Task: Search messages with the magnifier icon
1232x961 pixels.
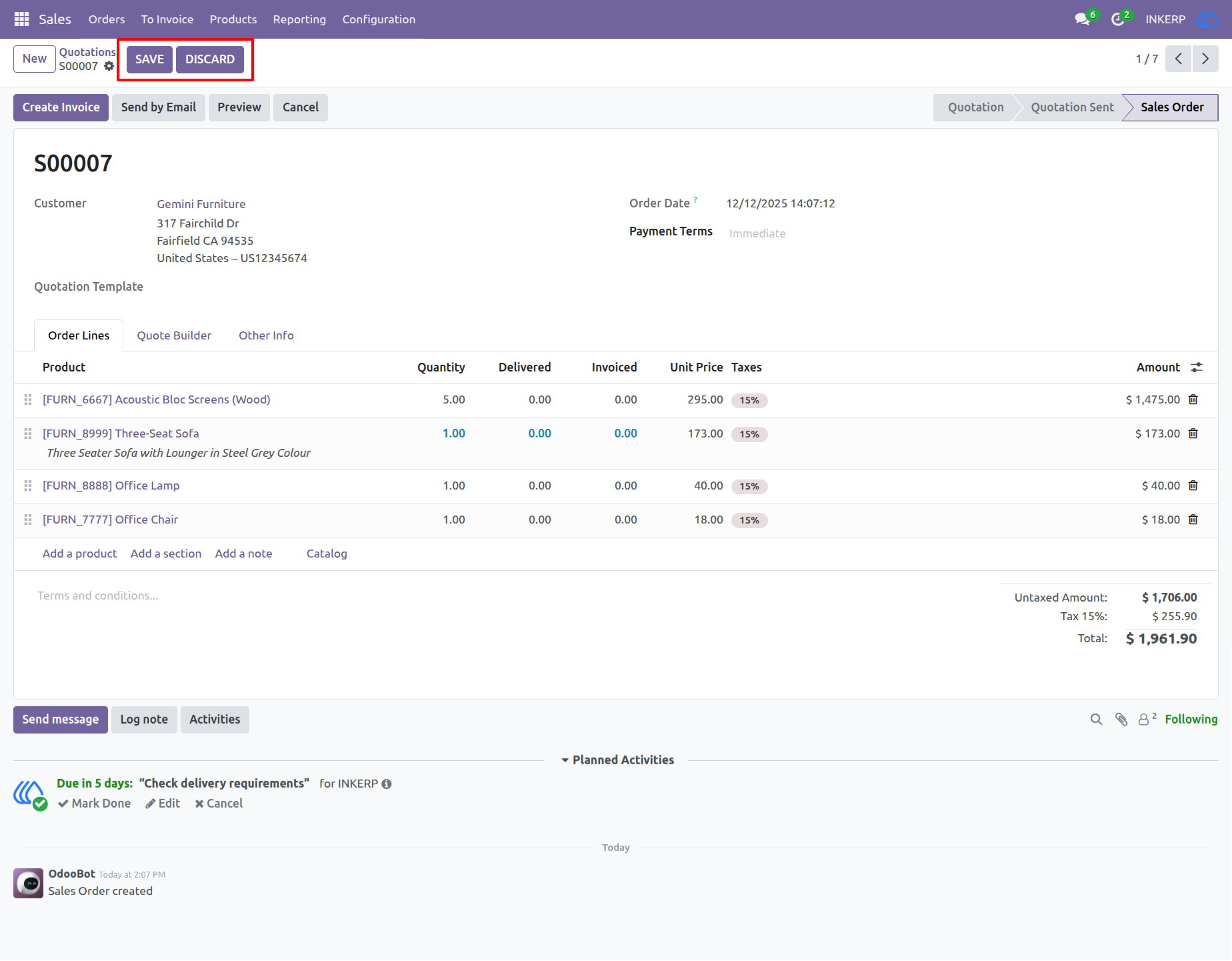Action: [x=1096, y=720]
